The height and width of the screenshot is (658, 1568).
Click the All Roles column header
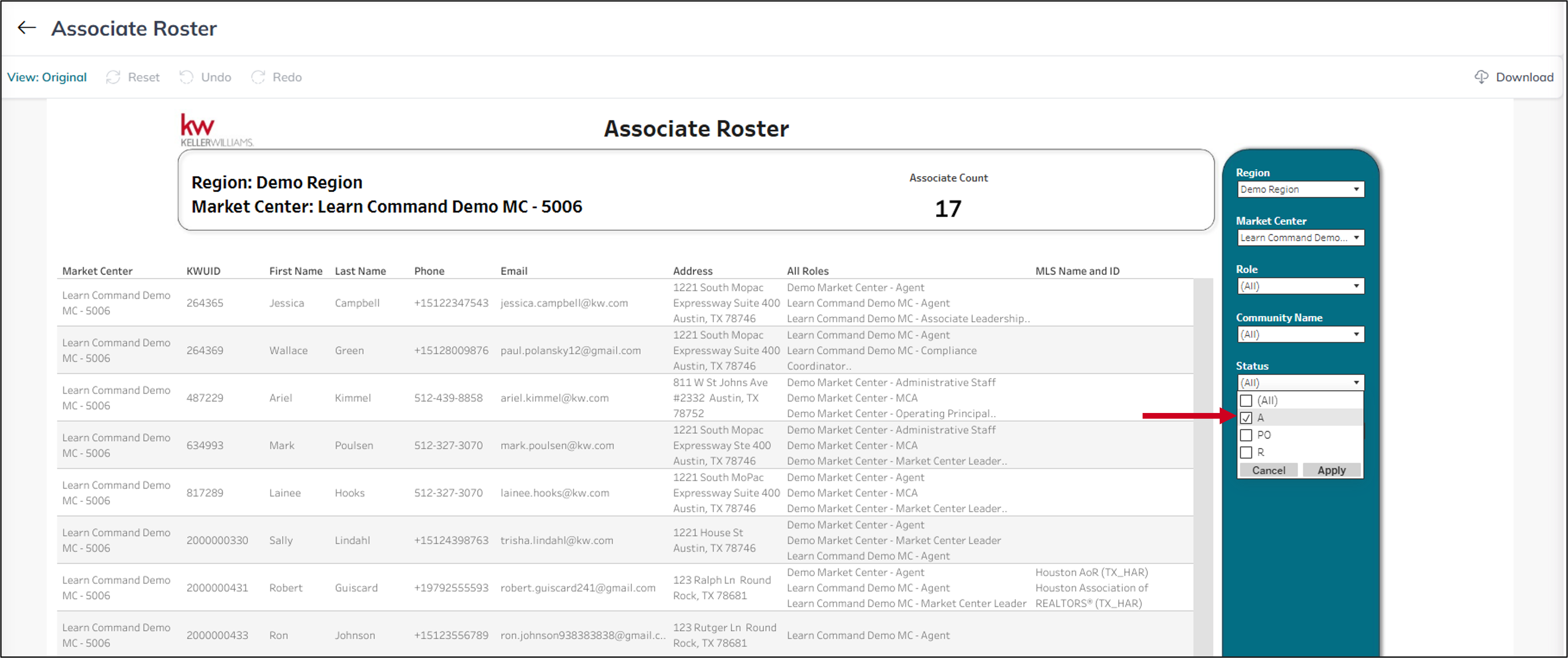808,271
